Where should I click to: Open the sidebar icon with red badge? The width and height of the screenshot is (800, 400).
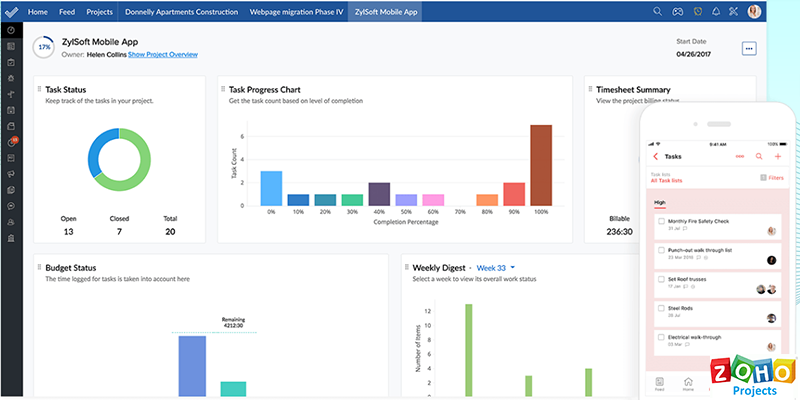pyautogui.click(x=12, y=142)
